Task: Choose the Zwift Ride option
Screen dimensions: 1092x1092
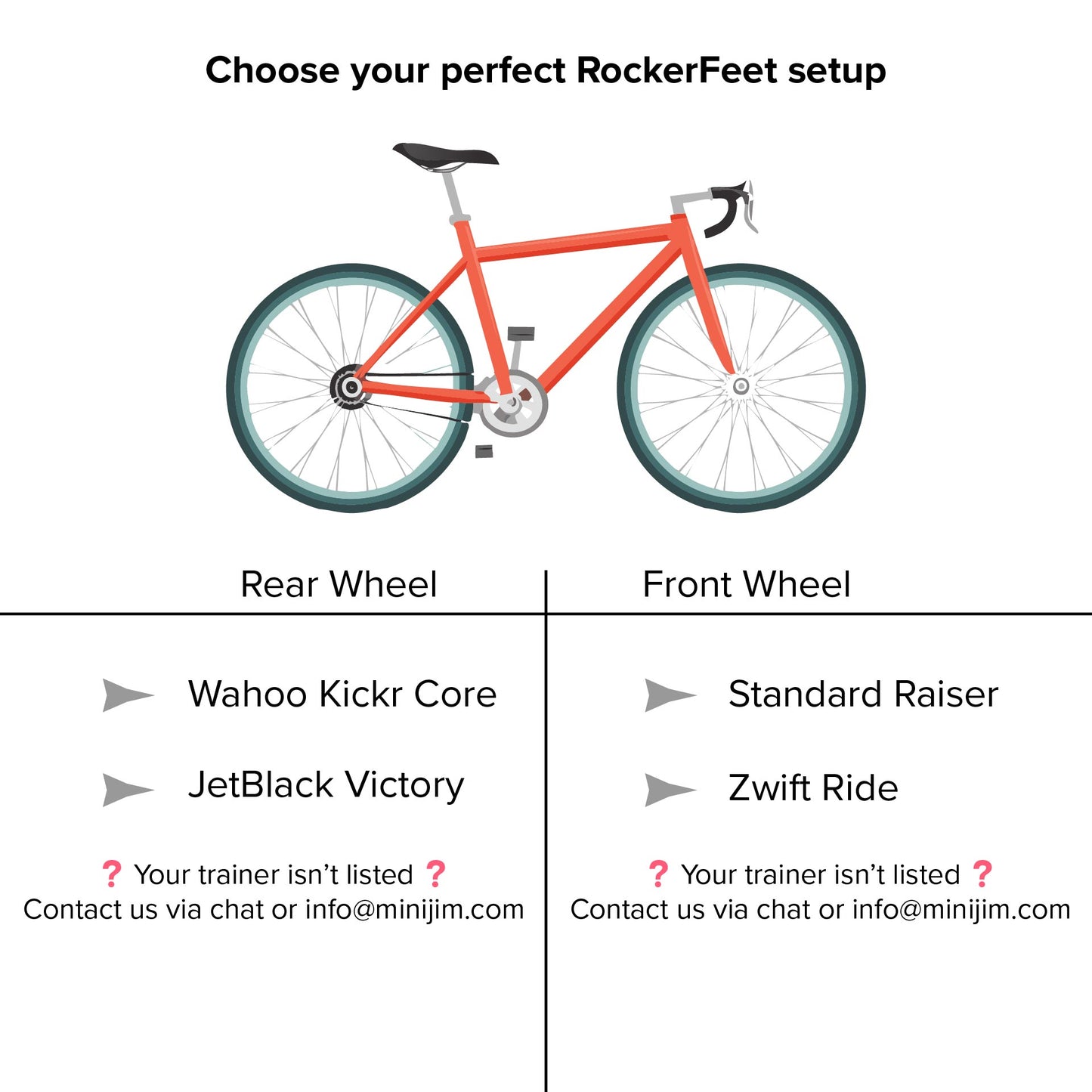Action: click(x=813, y=787)
